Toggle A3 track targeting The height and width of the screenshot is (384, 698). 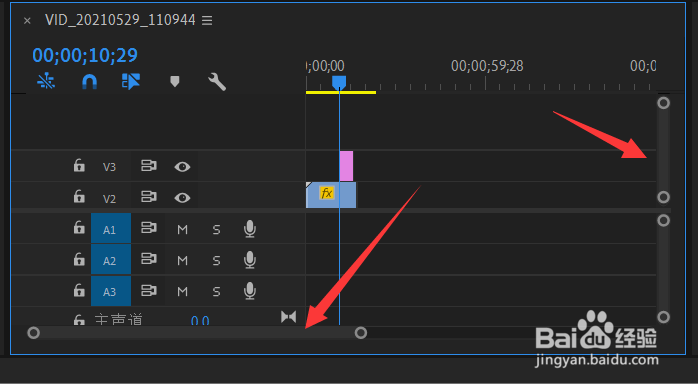click(111, 291)
